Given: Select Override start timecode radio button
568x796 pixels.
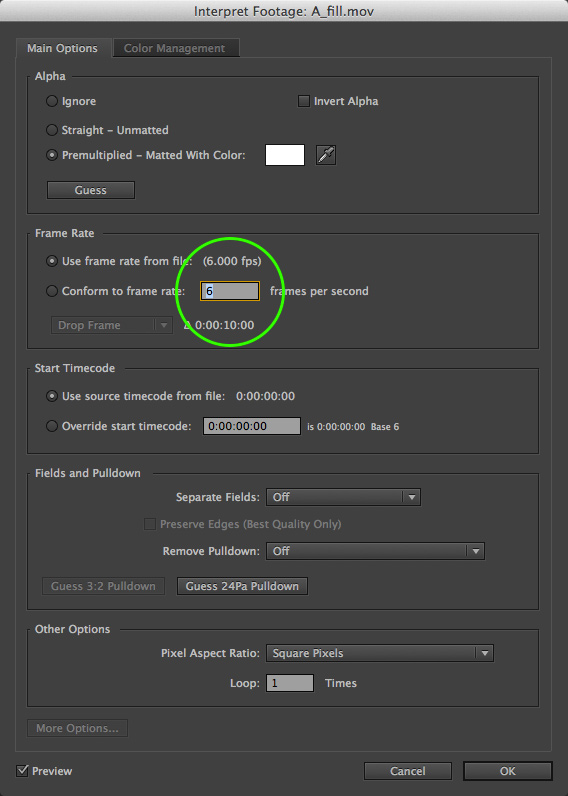Looking at the screenshot, I should 52,426.
